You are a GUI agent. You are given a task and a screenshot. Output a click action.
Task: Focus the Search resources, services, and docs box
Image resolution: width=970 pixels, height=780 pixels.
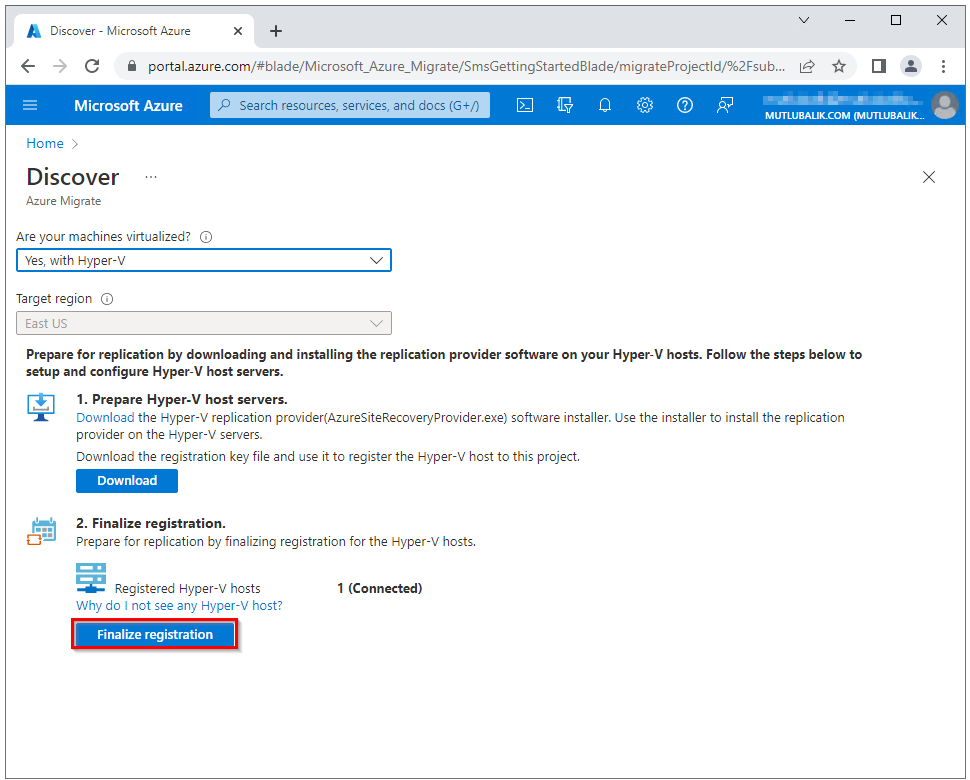pos(350,105)
